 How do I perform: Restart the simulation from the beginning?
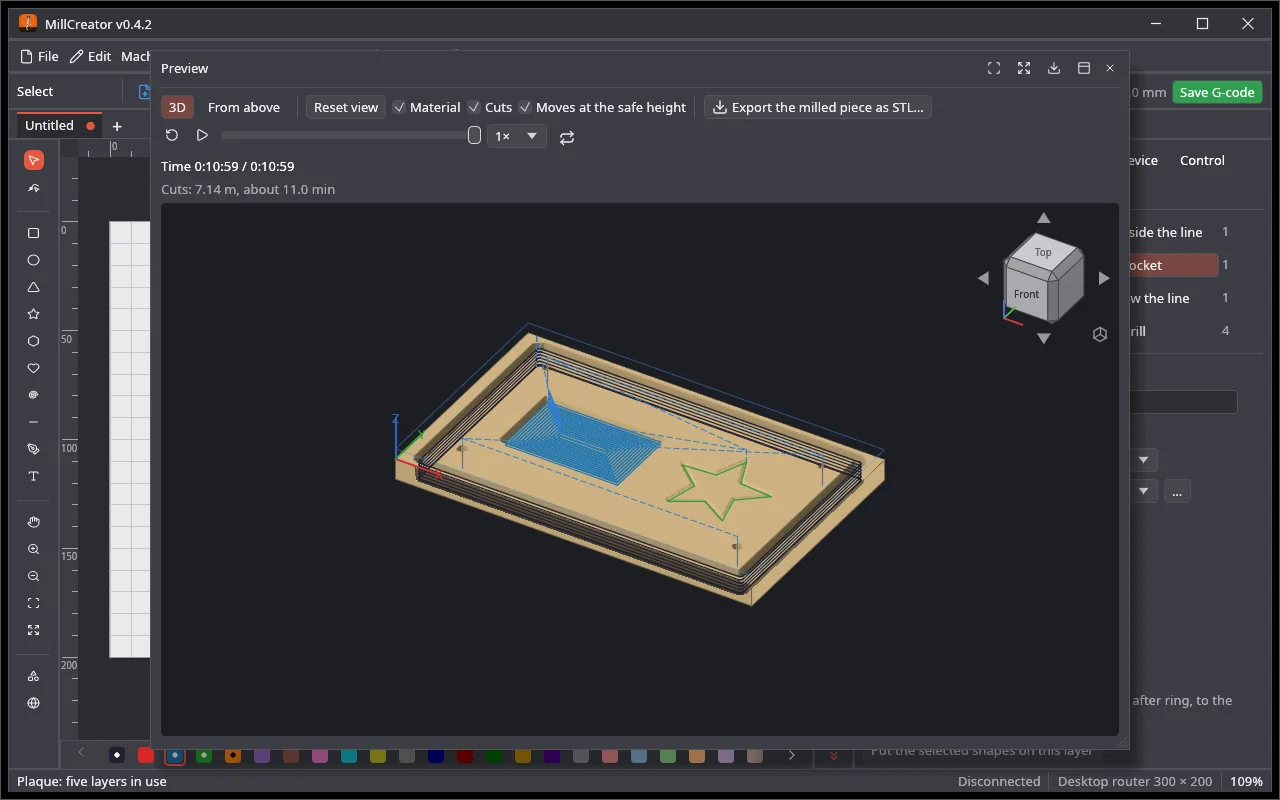pyautogui.click(x=172, y=136)
